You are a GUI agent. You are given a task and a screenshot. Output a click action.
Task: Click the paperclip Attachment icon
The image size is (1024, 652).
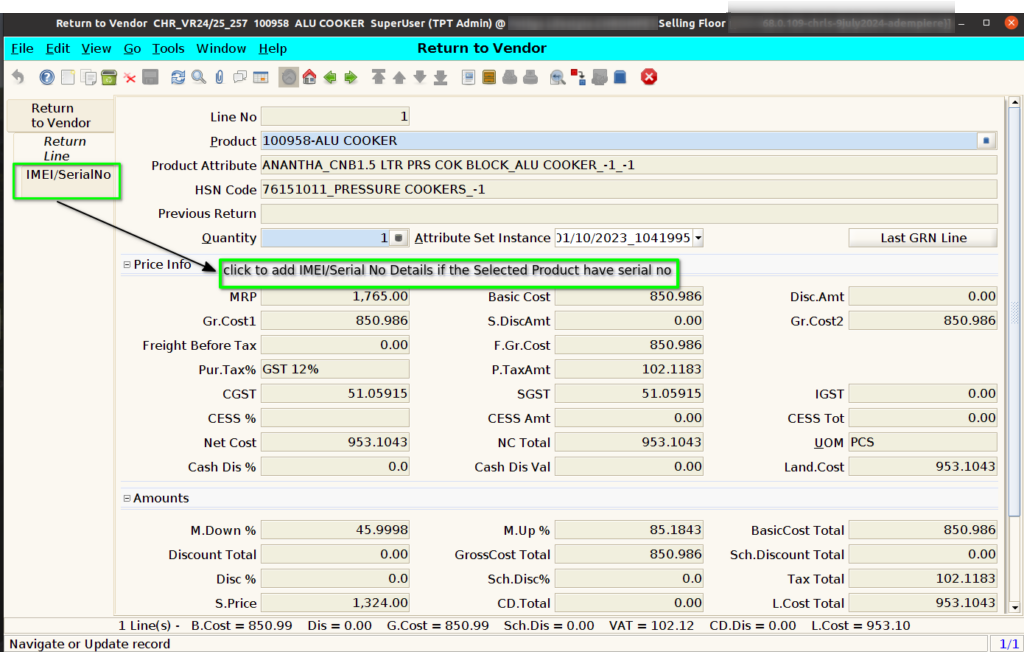click(x=219, y=77)
